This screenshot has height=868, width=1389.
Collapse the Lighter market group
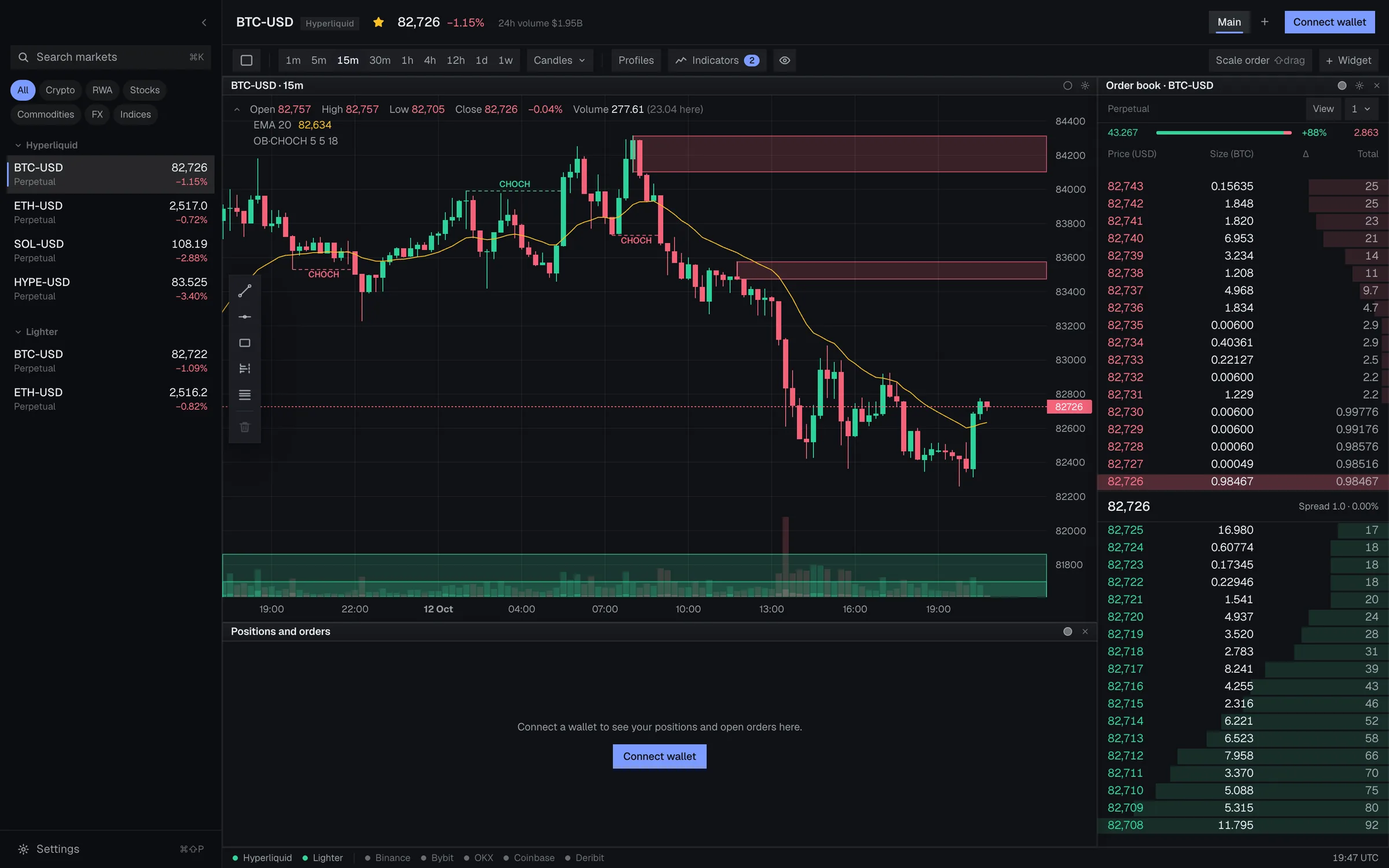click(18, 332)
